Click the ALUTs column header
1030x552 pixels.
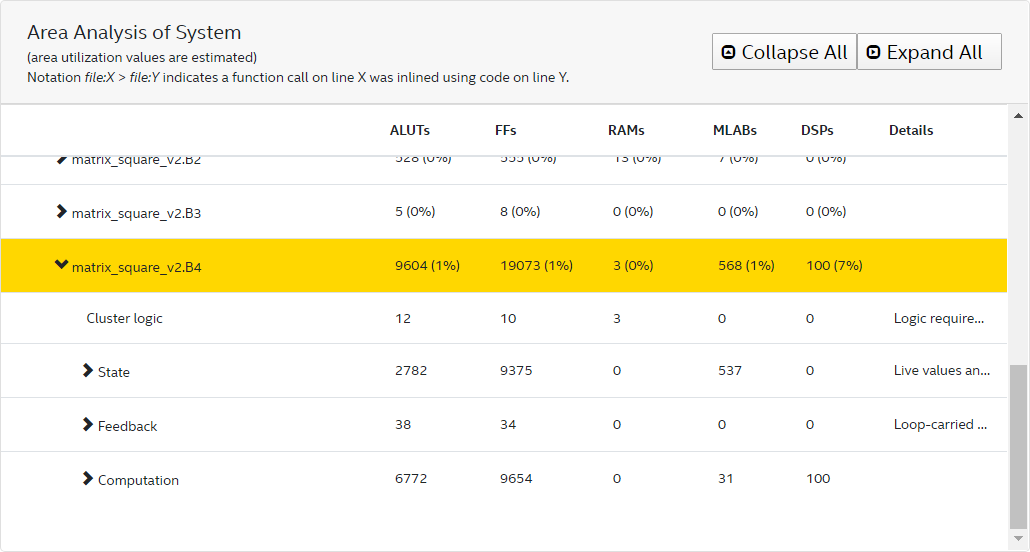pyautogui.click(x=410, y=130)
